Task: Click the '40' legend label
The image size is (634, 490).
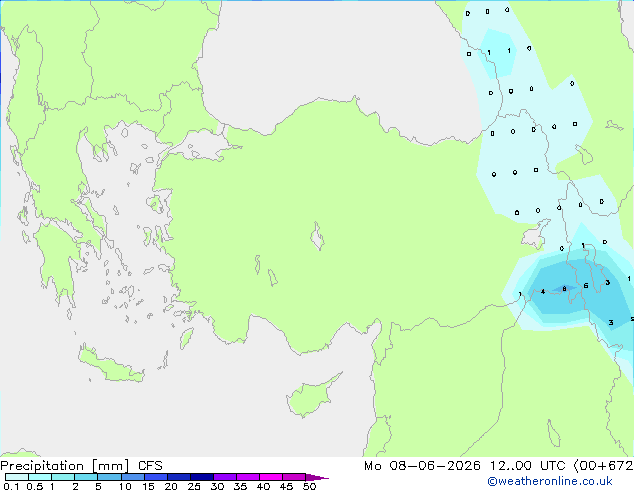Action: (263, 486)
